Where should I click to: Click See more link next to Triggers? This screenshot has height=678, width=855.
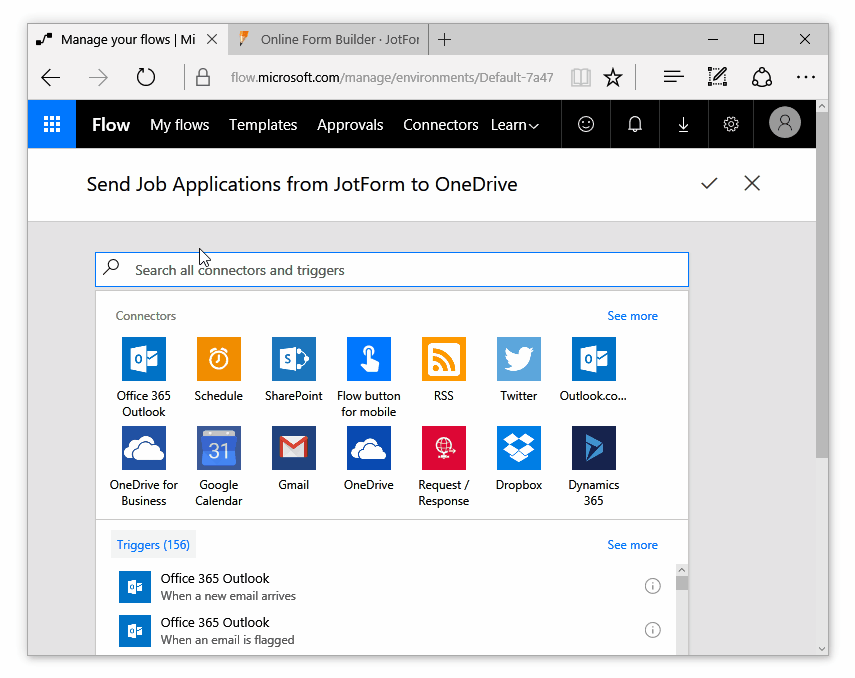632,545
